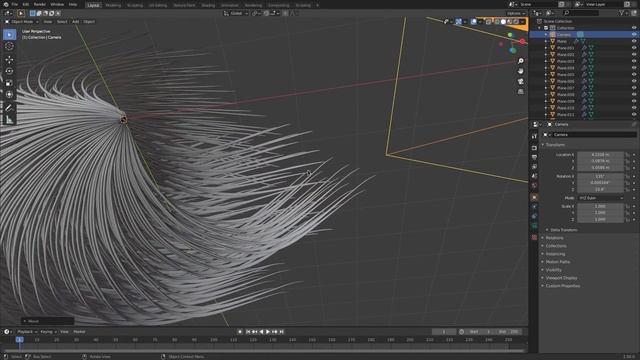This screenshot has height=360, width=640.
Task: Expand Plane.002 in the outliner
Action: (x=546, y=54)
